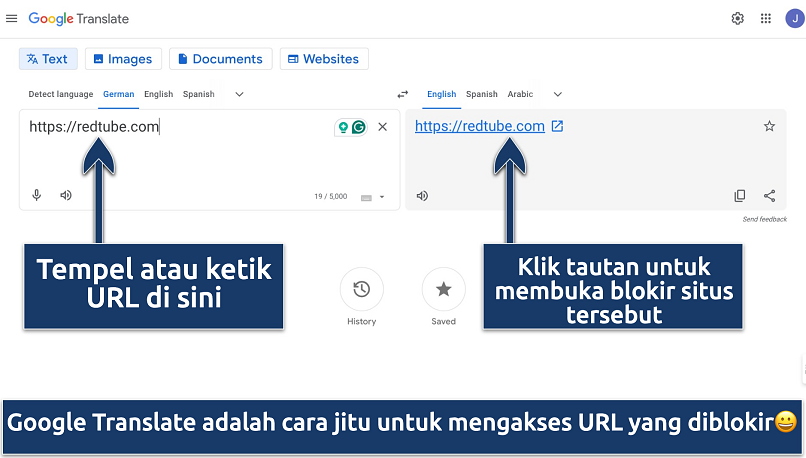806x458 pixels.
Task: Select English as source language
Action: pyautogui.click(x=158, y=94)
